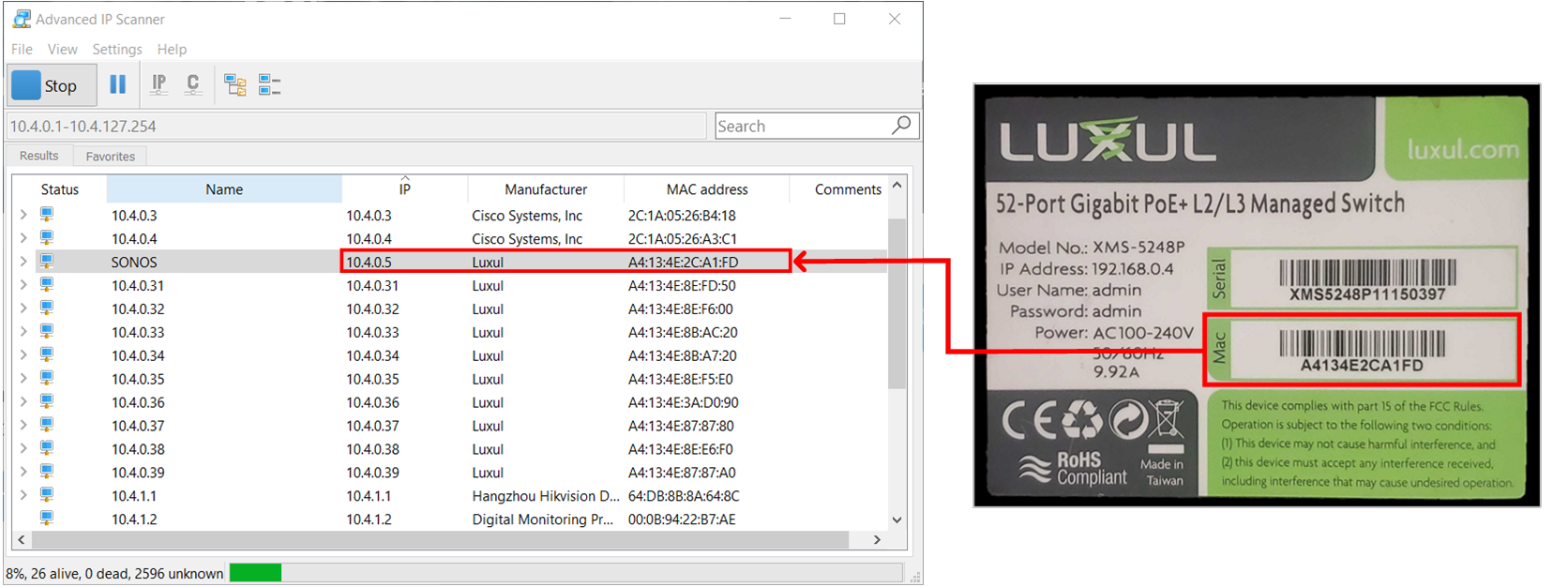
Task: Select MAC address A4:13:4E:8E:FD:50
Action: (x=682, y=286)
